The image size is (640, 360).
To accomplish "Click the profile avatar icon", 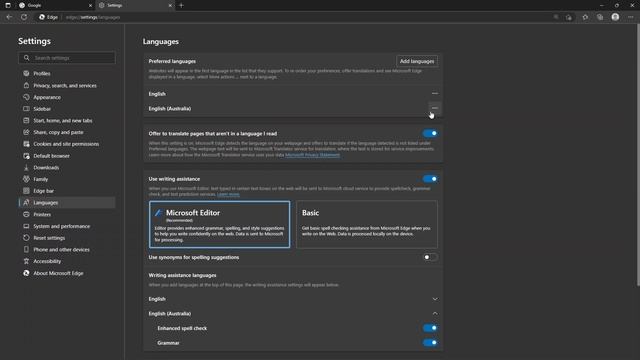I will 615,17.
